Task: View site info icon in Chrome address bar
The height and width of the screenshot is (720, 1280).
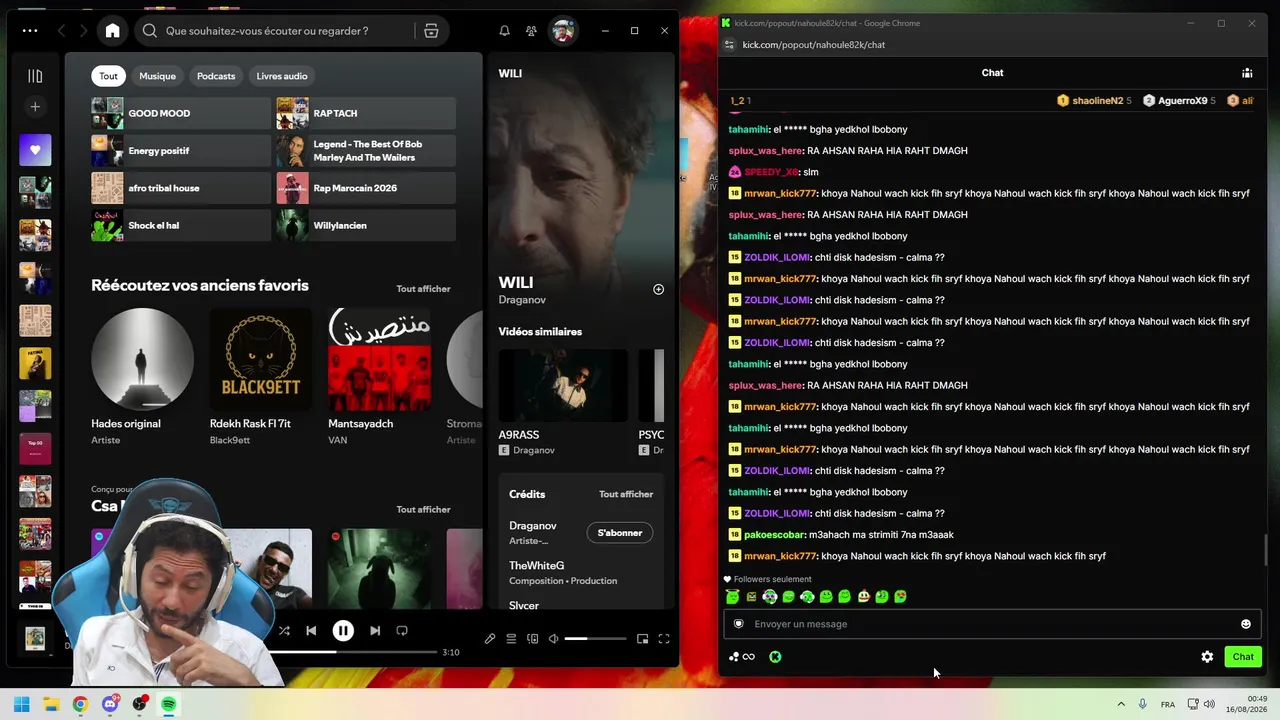Action: click(729, 45)
